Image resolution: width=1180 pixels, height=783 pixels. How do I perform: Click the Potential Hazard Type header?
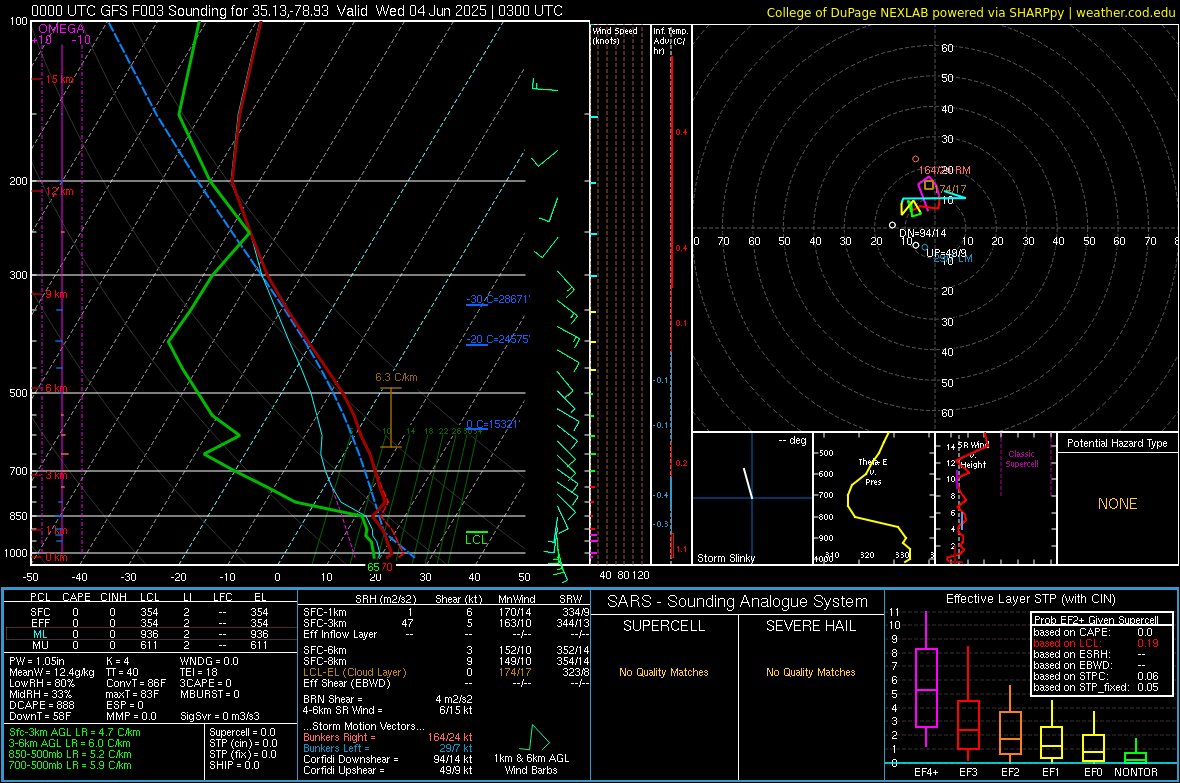tap(1117, 443)
